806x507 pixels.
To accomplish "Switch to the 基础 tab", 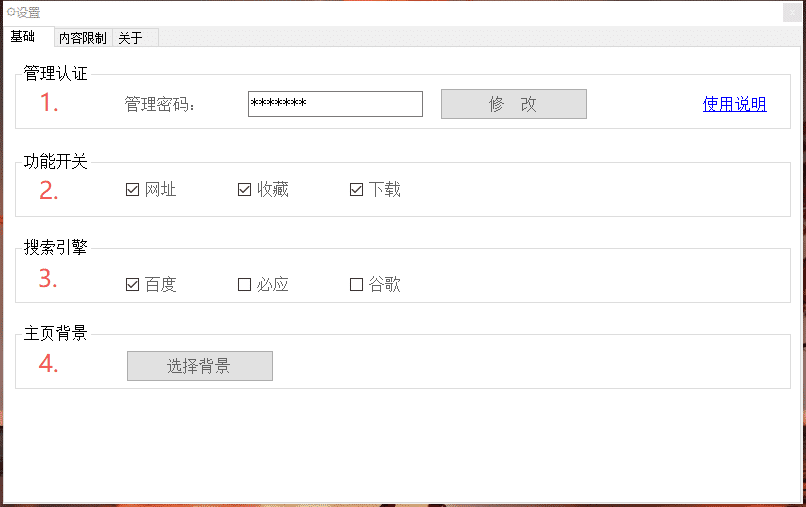I will coord(24,37).
